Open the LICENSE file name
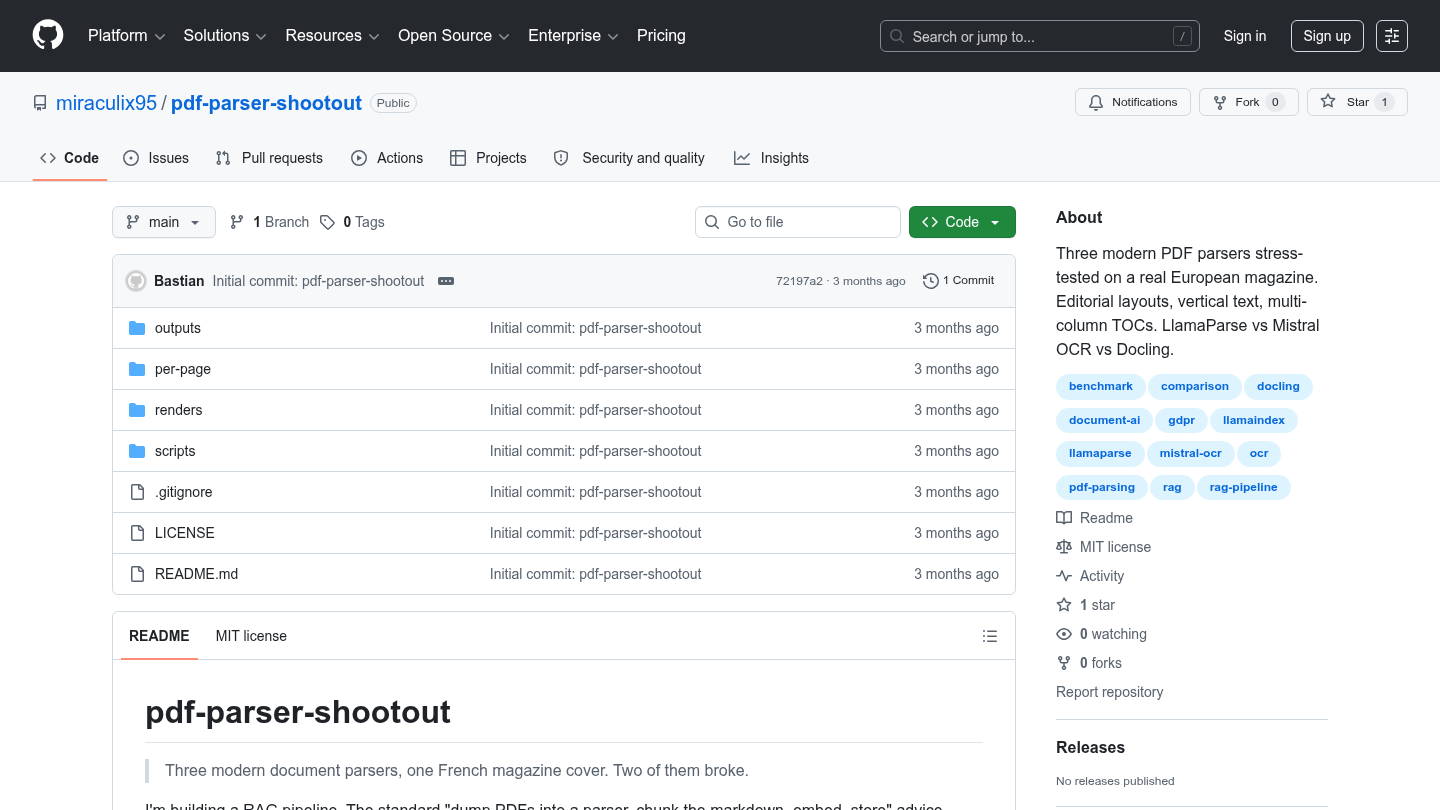Image resolution: width=1440 pixels, height=810 pixels. [x=184, y=533]
